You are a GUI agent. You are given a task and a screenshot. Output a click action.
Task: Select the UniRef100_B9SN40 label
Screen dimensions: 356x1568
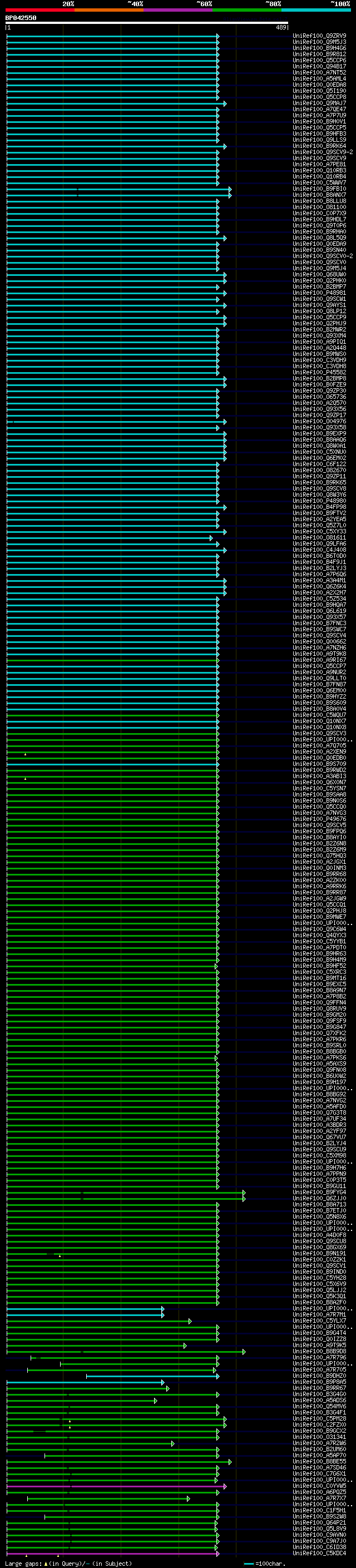(319, 250)
